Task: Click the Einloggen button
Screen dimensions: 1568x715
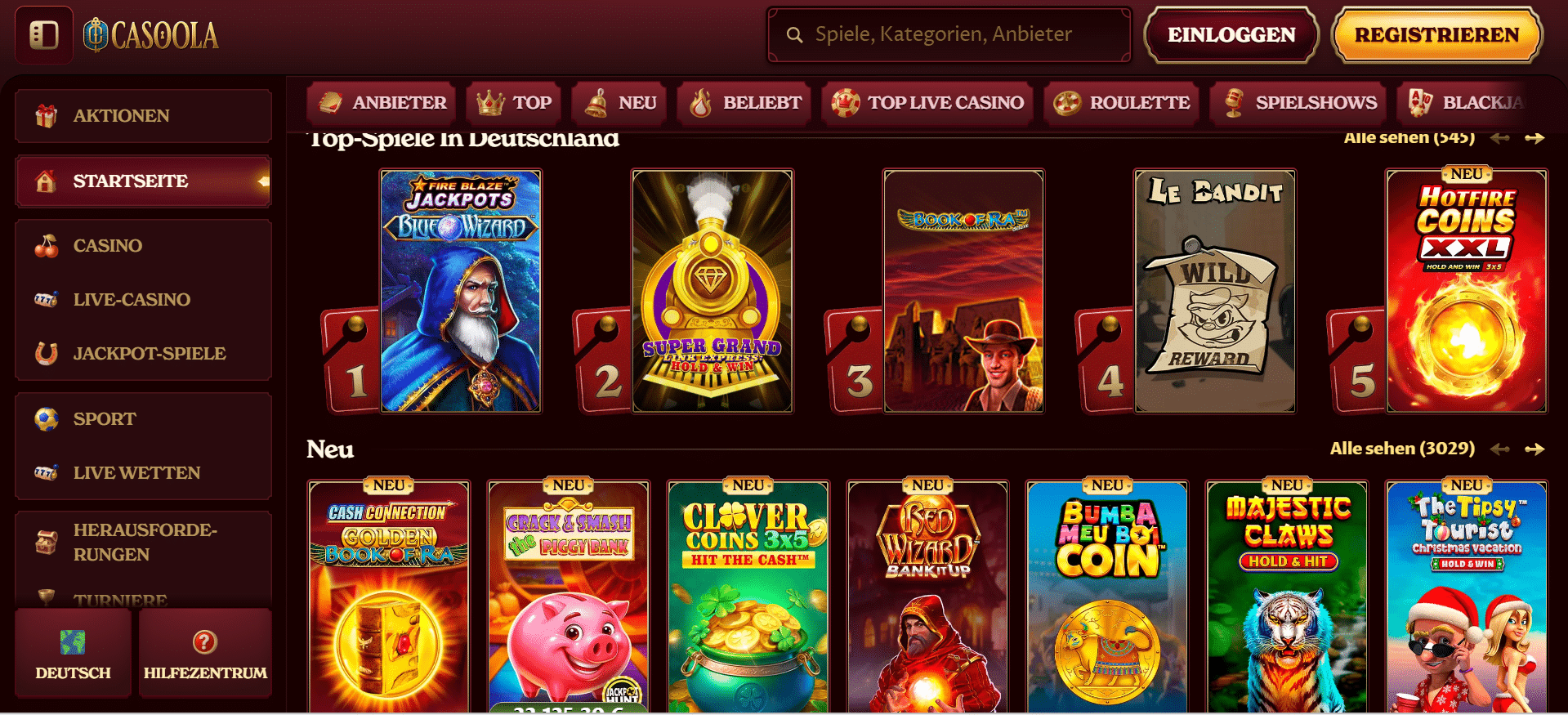Action: coord(1231,35)
